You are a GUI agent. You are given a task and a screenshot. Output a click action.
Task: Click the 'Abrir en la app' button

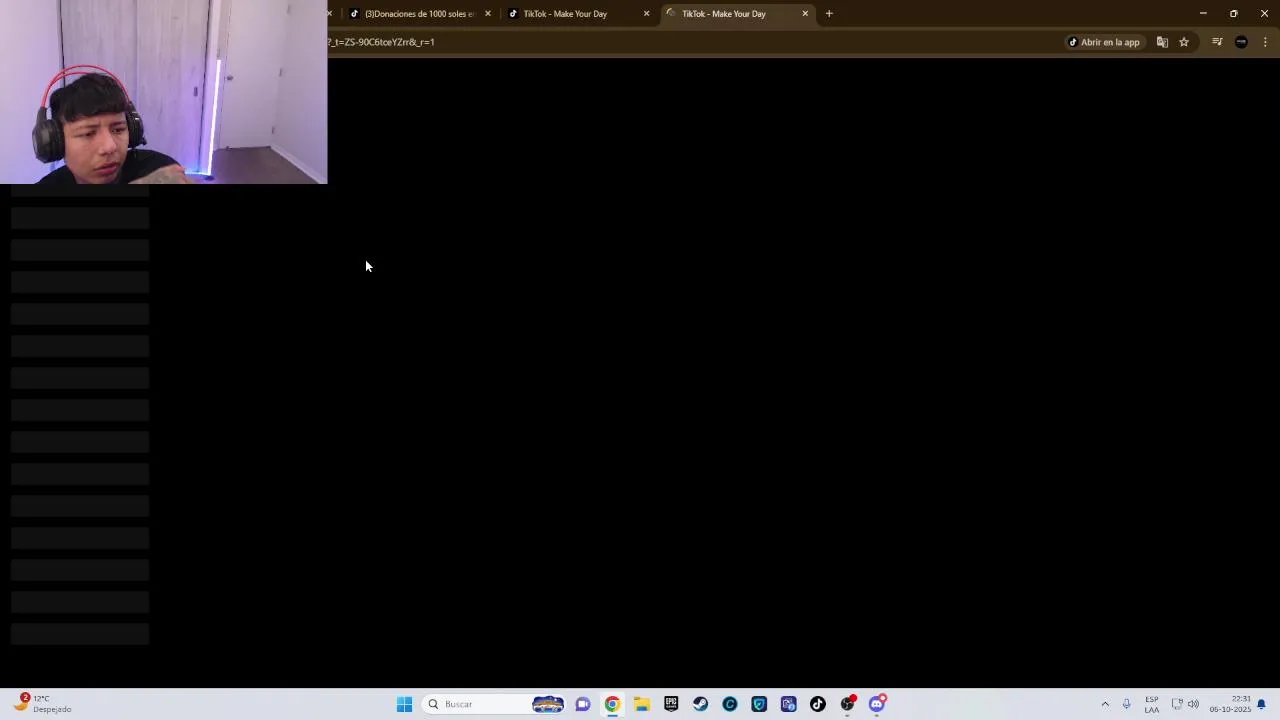tap(1104, 42)
